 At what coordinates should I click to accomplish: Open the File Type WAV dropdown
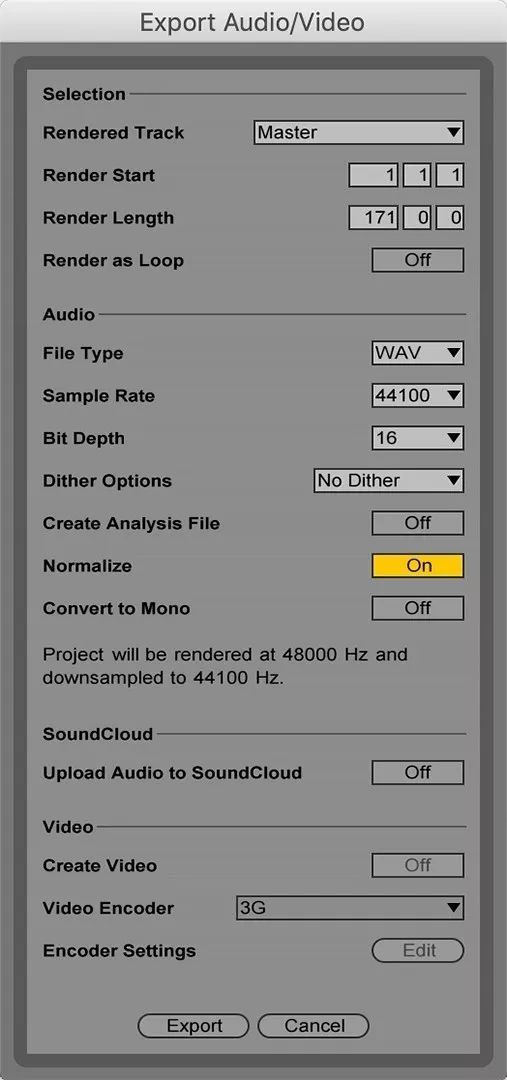417,353
